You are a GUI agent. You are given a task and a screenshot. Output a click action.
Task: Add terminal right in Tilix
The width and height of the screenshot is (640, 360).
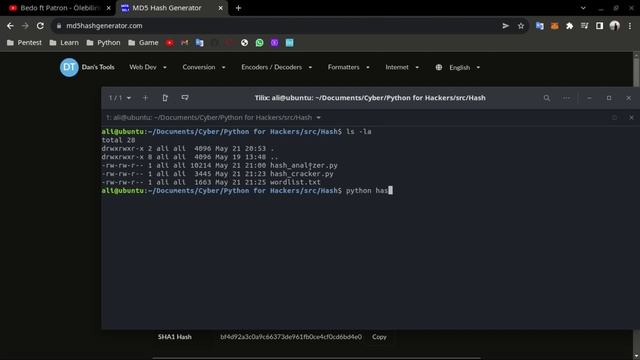(165, 98)
